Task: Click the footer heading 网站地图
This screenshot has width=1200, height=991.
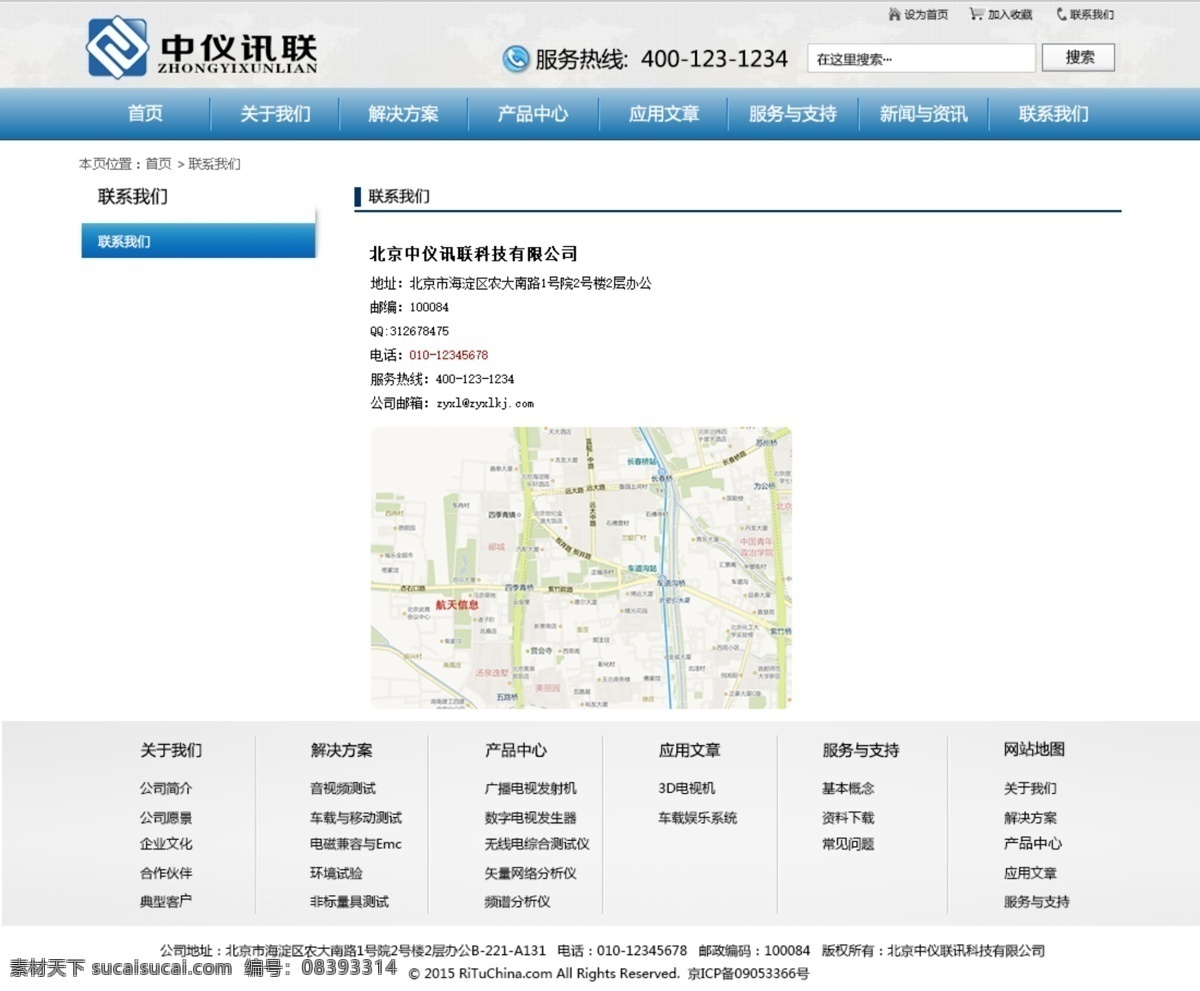Action: [1035, 749]
